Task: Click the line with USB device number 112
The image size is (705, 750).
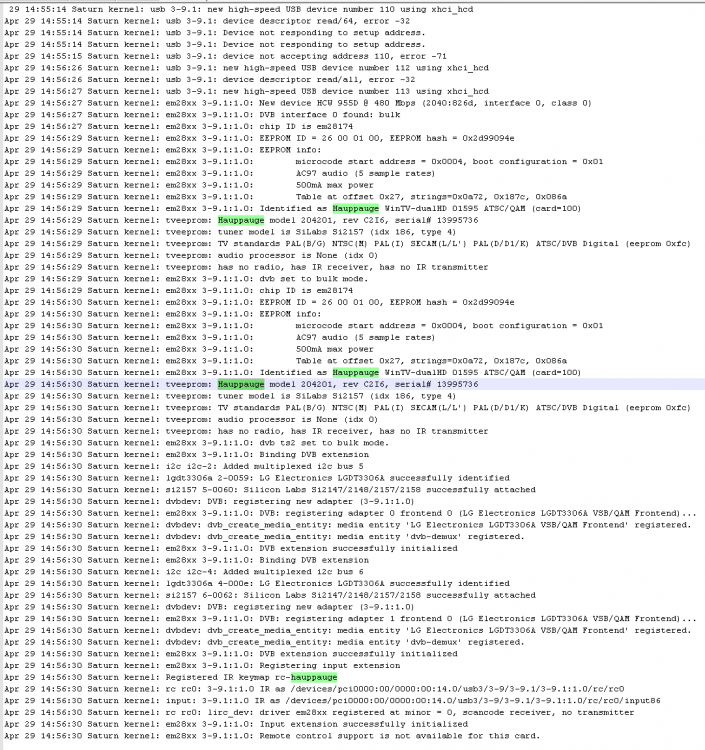Action: 246,68
